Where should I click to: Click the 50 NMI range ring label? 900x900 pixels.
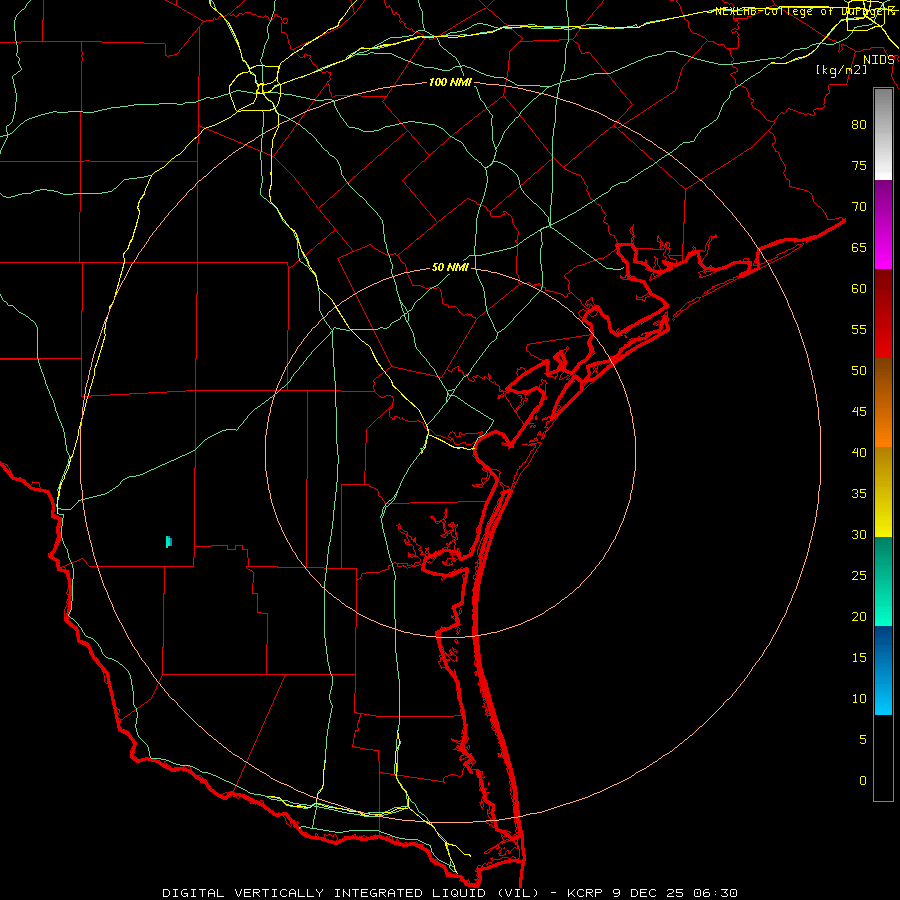[x=450, y=267]
